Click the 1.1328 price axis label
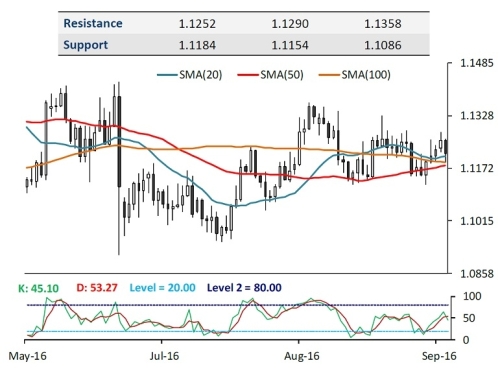The height and width of the screenshot is (369, 500). tap(476, 116)
